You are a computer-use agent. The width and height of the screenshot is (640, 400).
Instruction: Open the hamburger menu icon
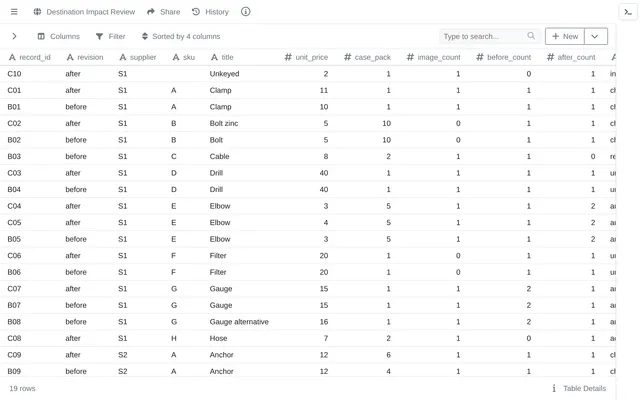coord(14,12)
